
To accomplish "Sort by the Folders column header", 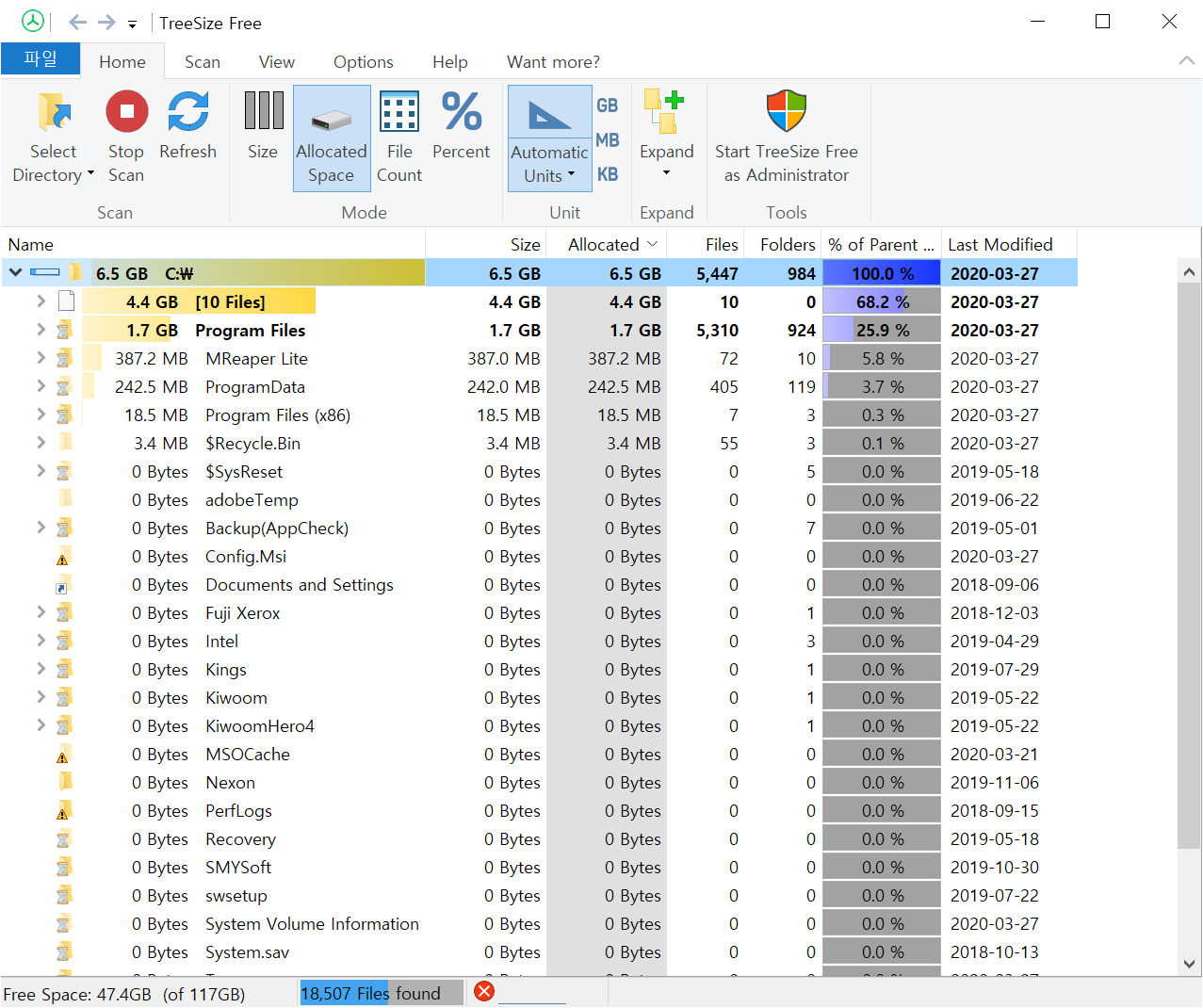I will click(x=783, y=244).
